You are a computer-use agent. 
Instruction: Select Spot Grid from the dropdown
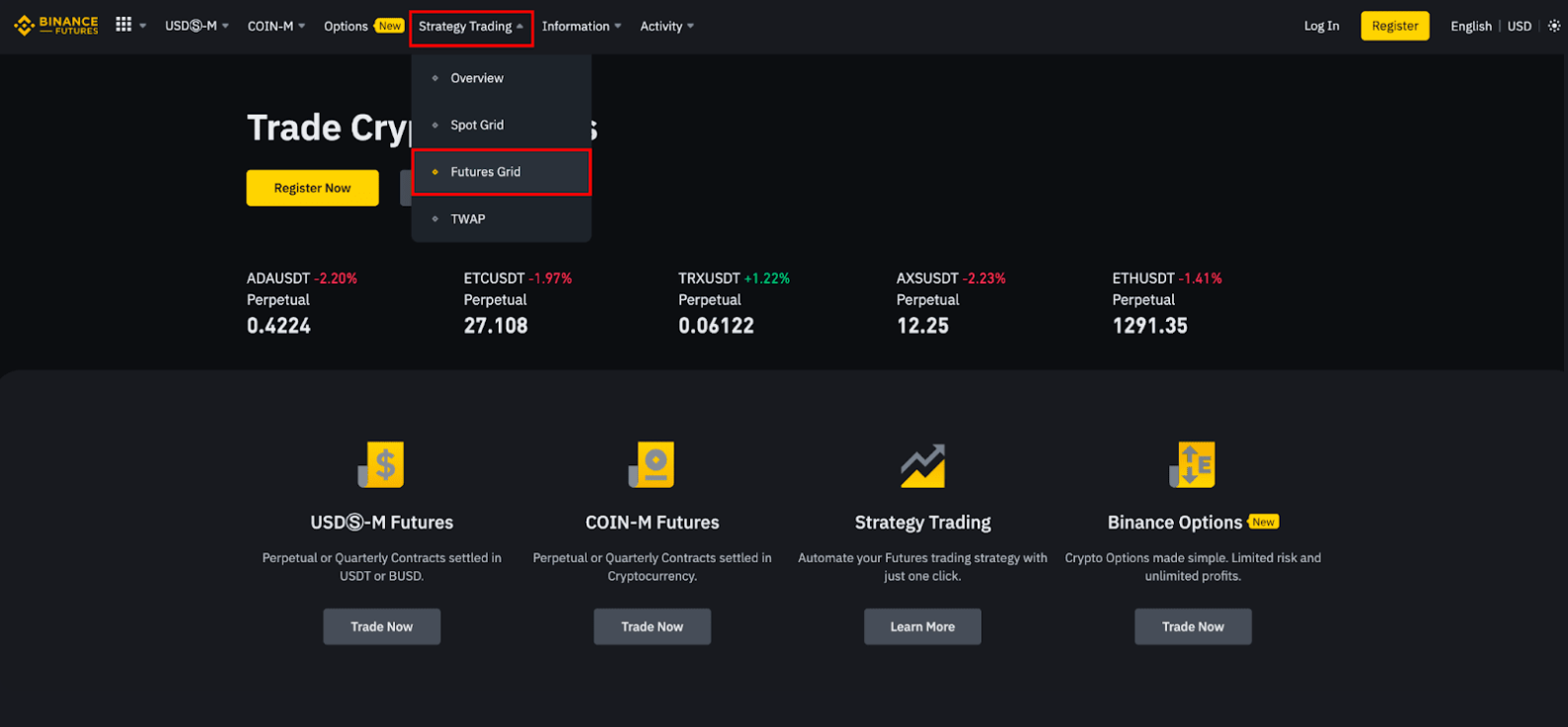point(502,124)
